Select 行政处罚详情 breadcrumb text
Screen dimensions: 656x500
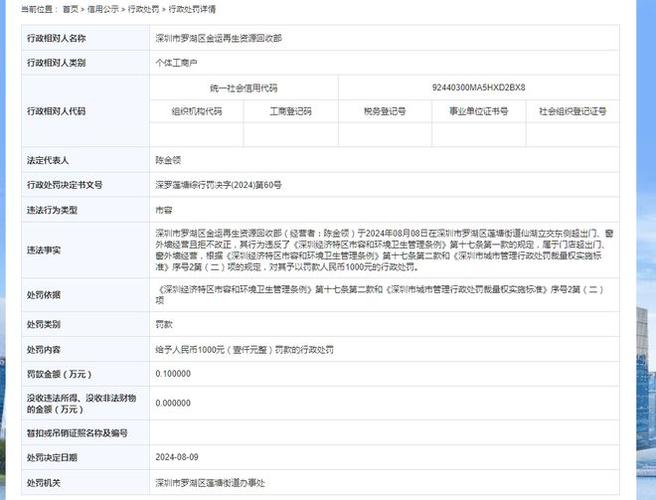192,9
